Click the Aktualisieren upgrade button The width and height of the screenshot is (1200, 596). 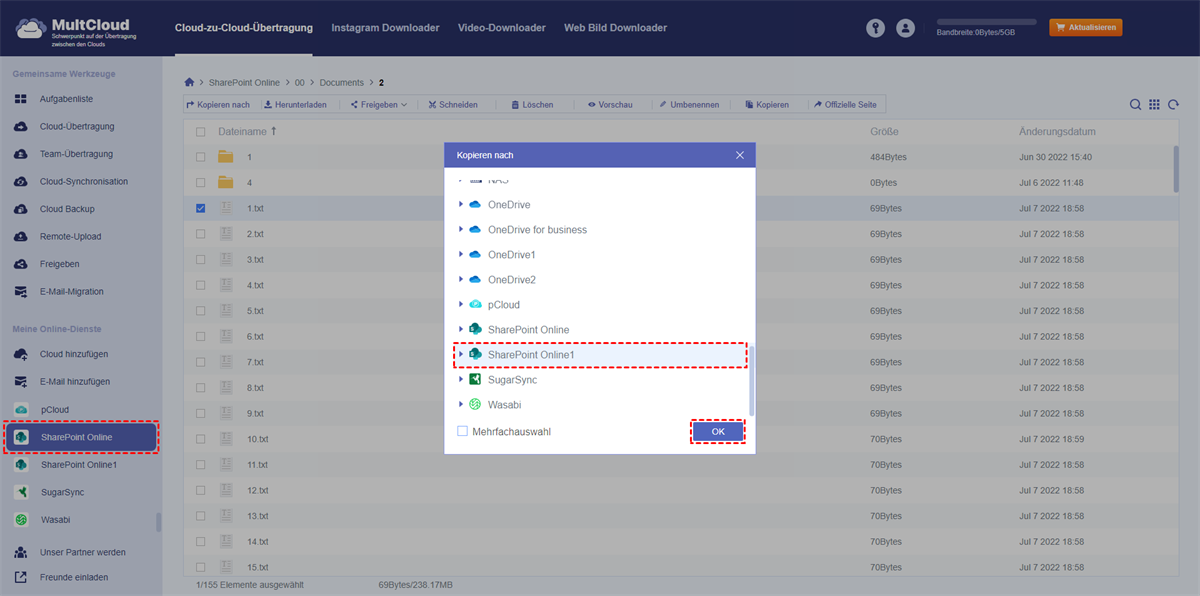pos(1085,28)
